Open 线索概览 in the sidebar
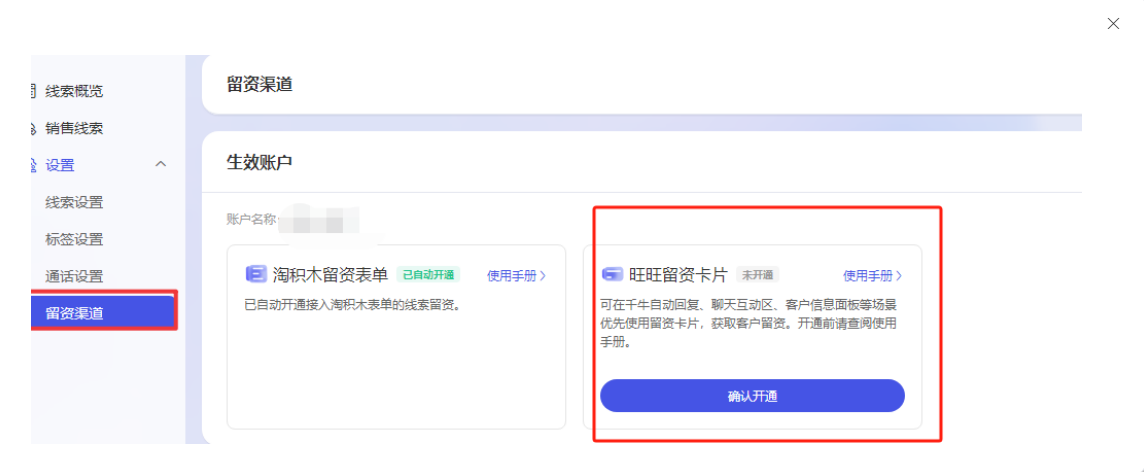 (74, 91)
